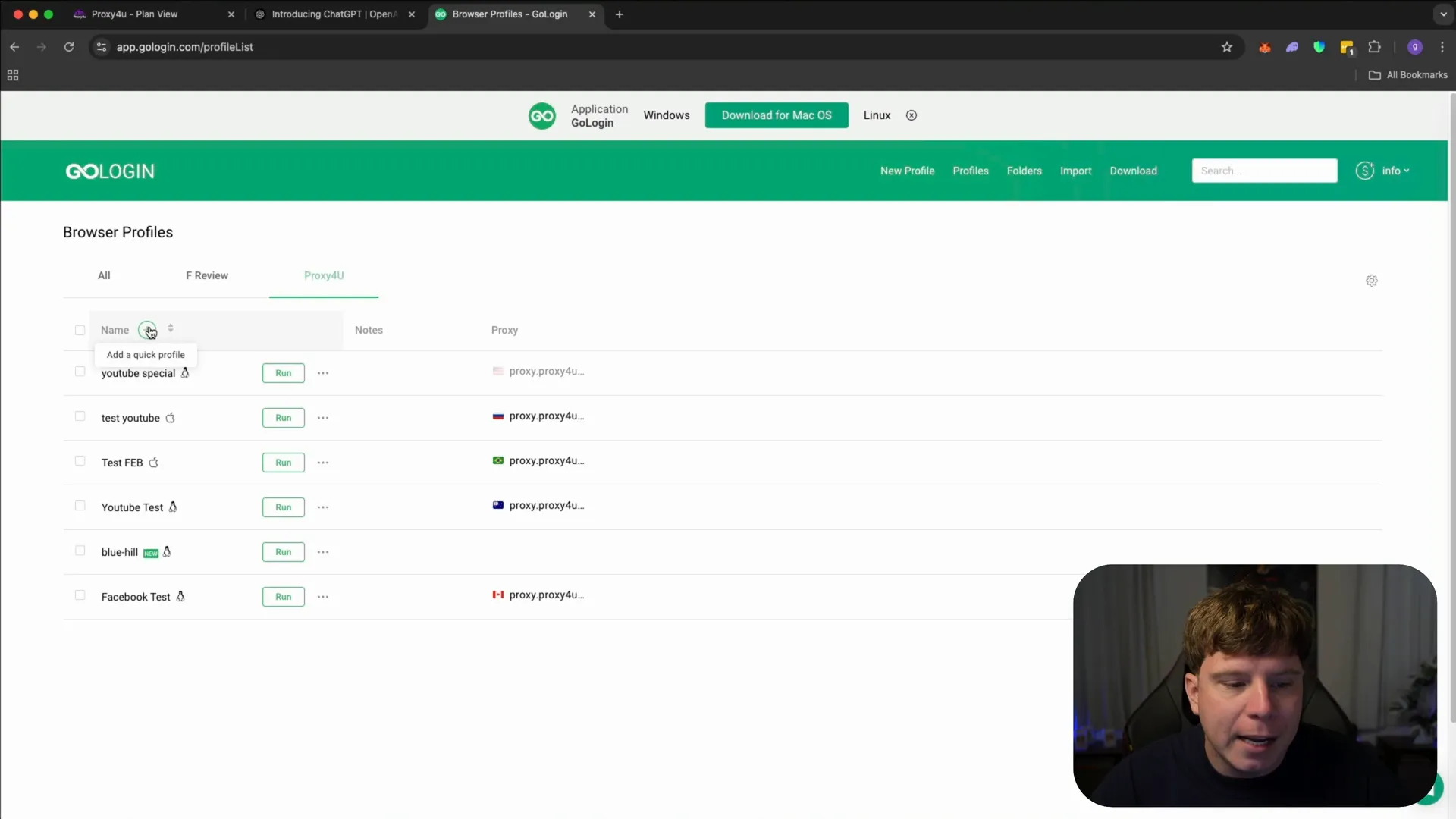Click the address bar URL
The width and height of the screenshot is (1456, 819).
point(184,47)
